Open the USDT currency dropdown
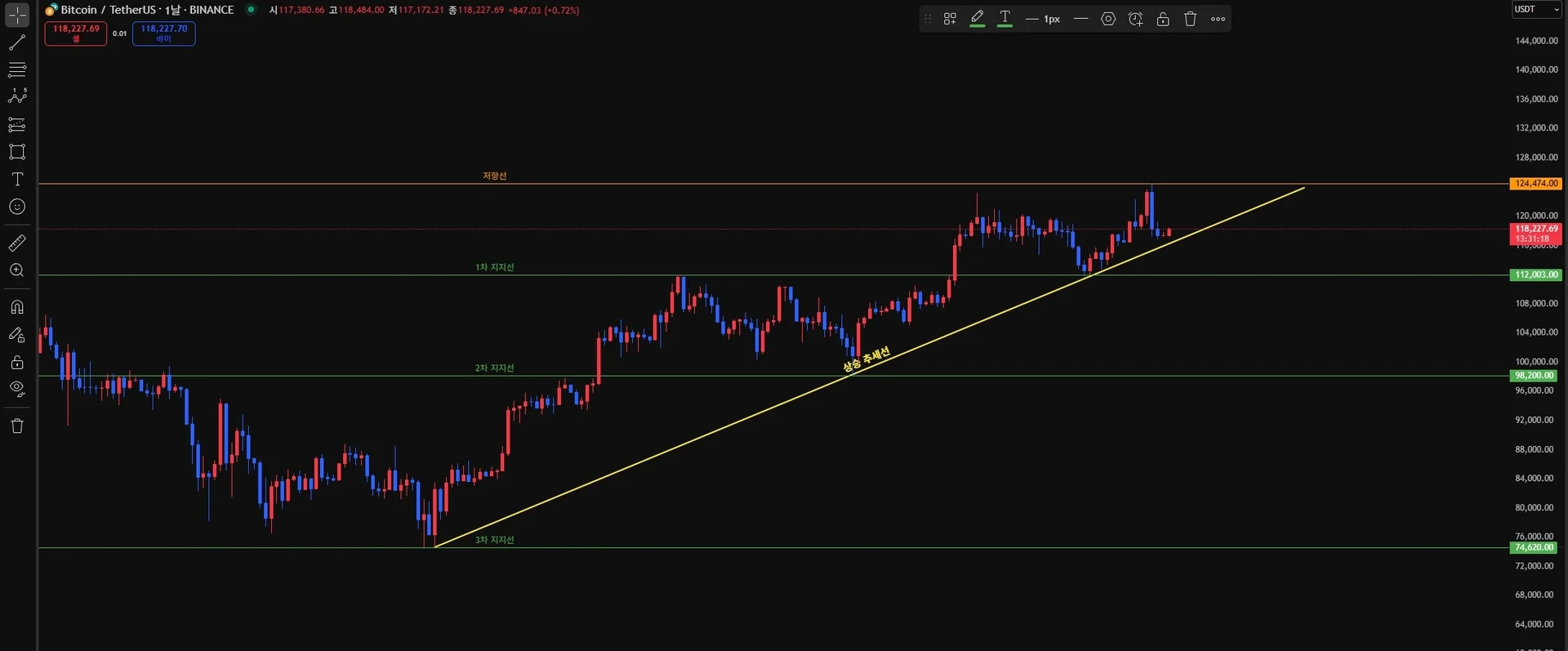Image resolution: width=1568 pixels, height=651 pixels. (x=1537, y=10)
